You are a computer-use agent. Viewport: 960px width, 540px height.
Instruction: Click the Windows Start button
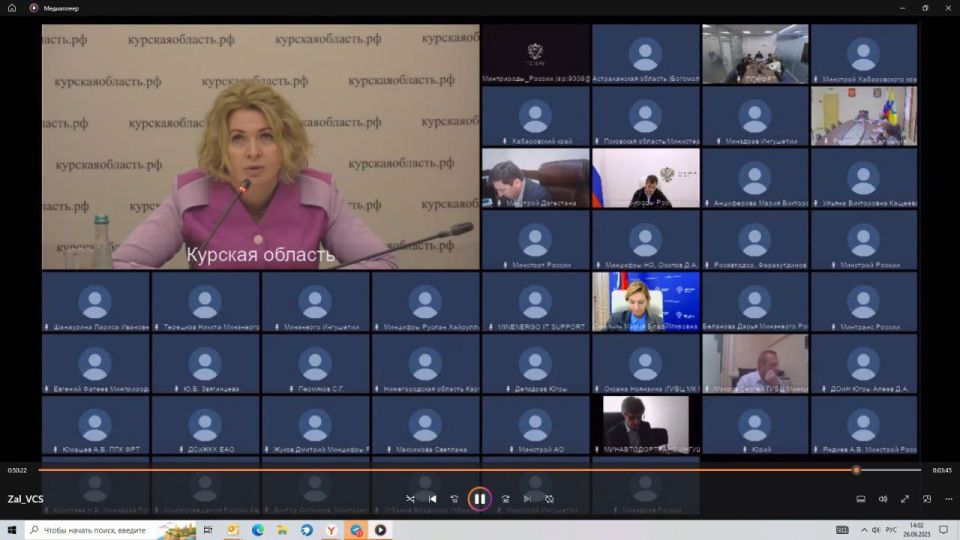point(12,530)
